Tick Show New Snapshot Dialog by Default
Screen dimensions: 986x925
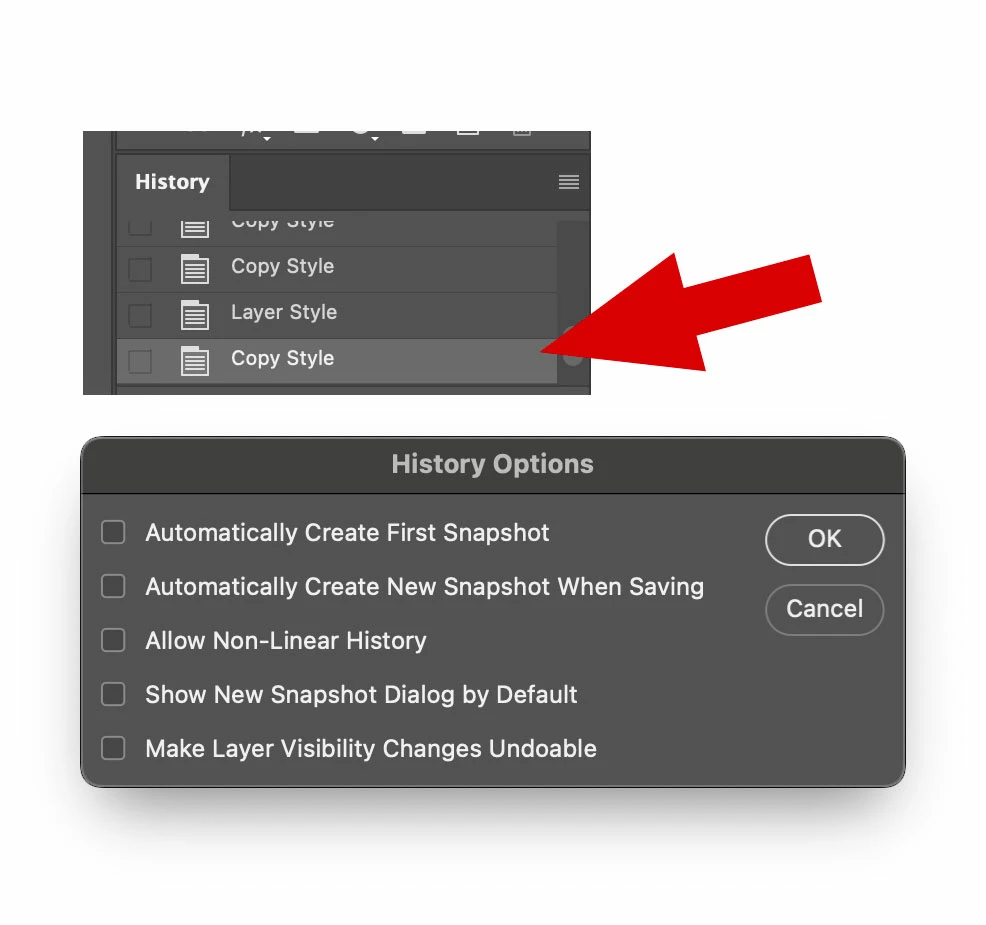113,694
